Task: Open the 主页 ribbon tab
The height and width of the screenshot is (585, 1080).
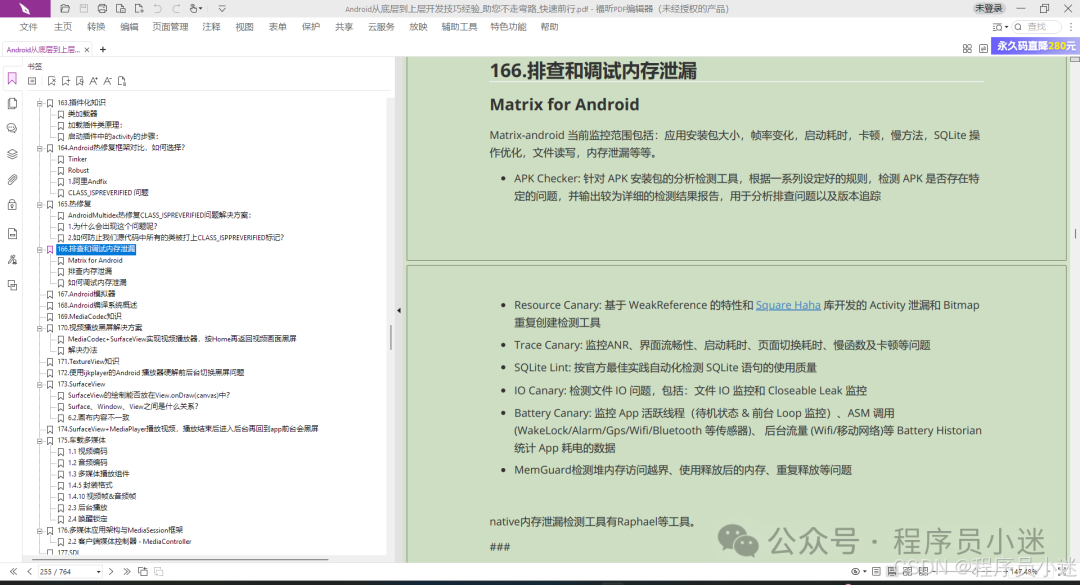Action: (63, 27)
